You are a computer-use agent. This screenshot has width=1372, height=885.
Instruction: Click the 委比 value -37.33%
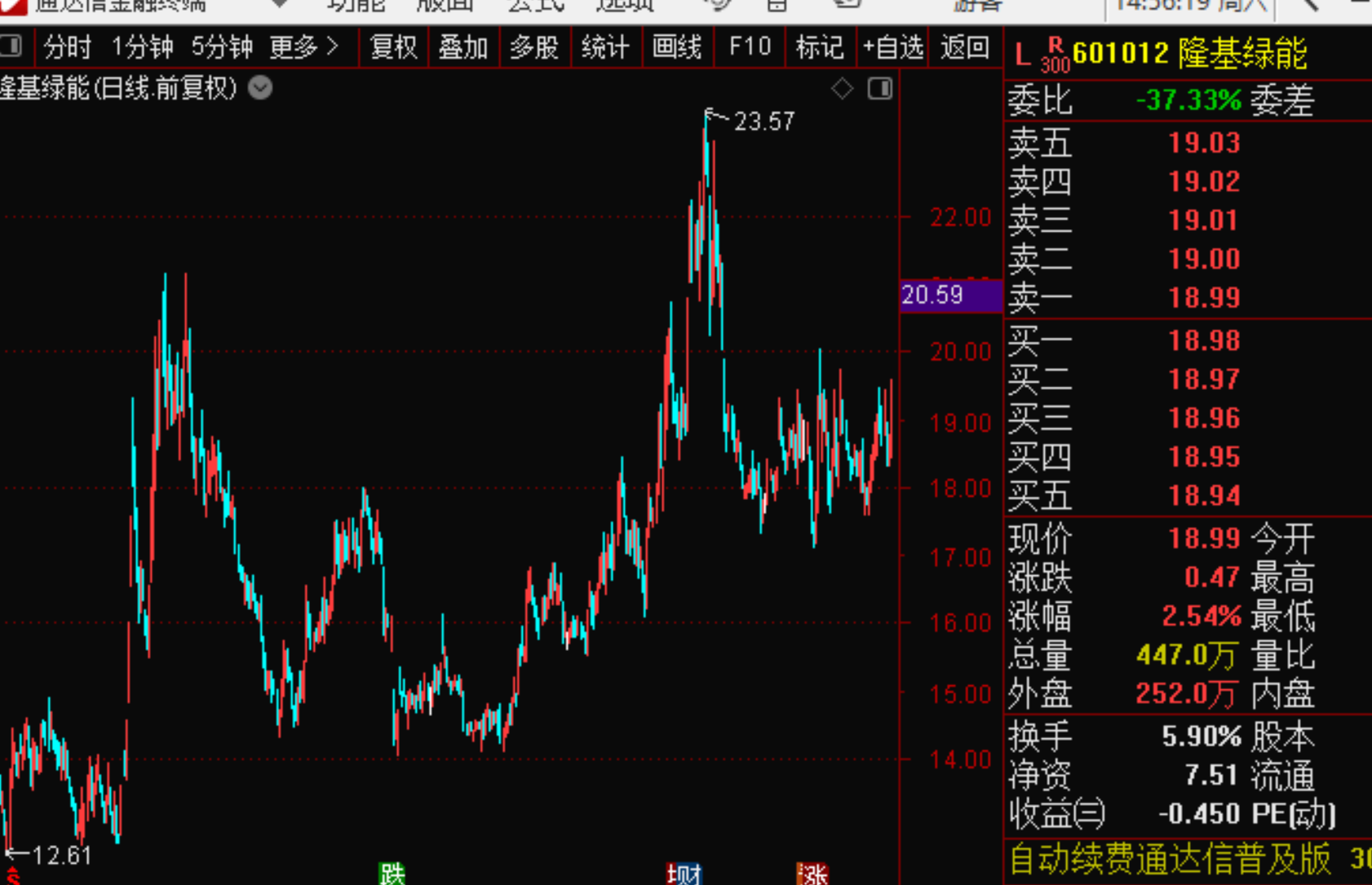[1189, 100]
